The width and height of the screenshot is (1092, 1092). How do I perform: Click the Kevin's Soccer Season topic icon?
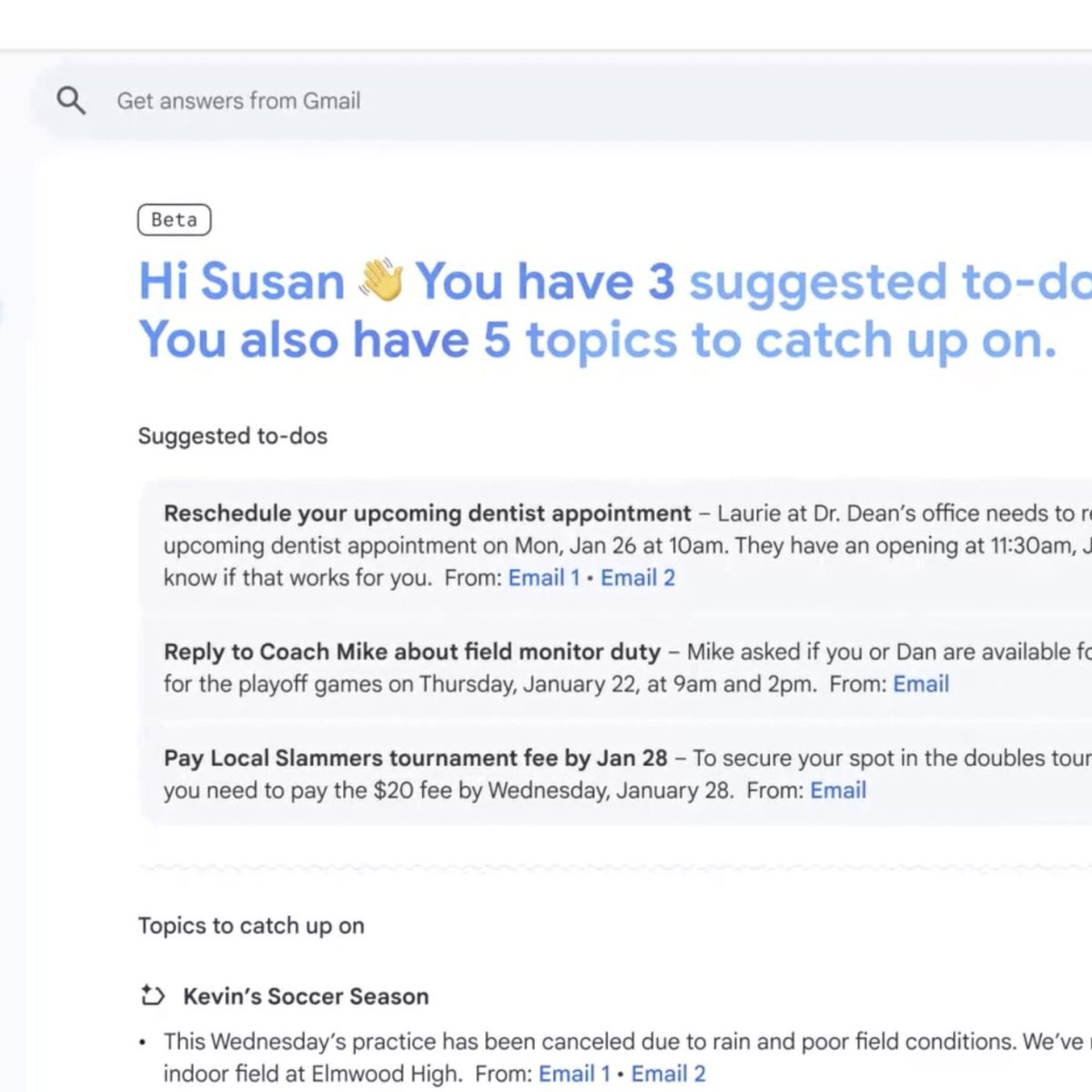tap(152, 996)
